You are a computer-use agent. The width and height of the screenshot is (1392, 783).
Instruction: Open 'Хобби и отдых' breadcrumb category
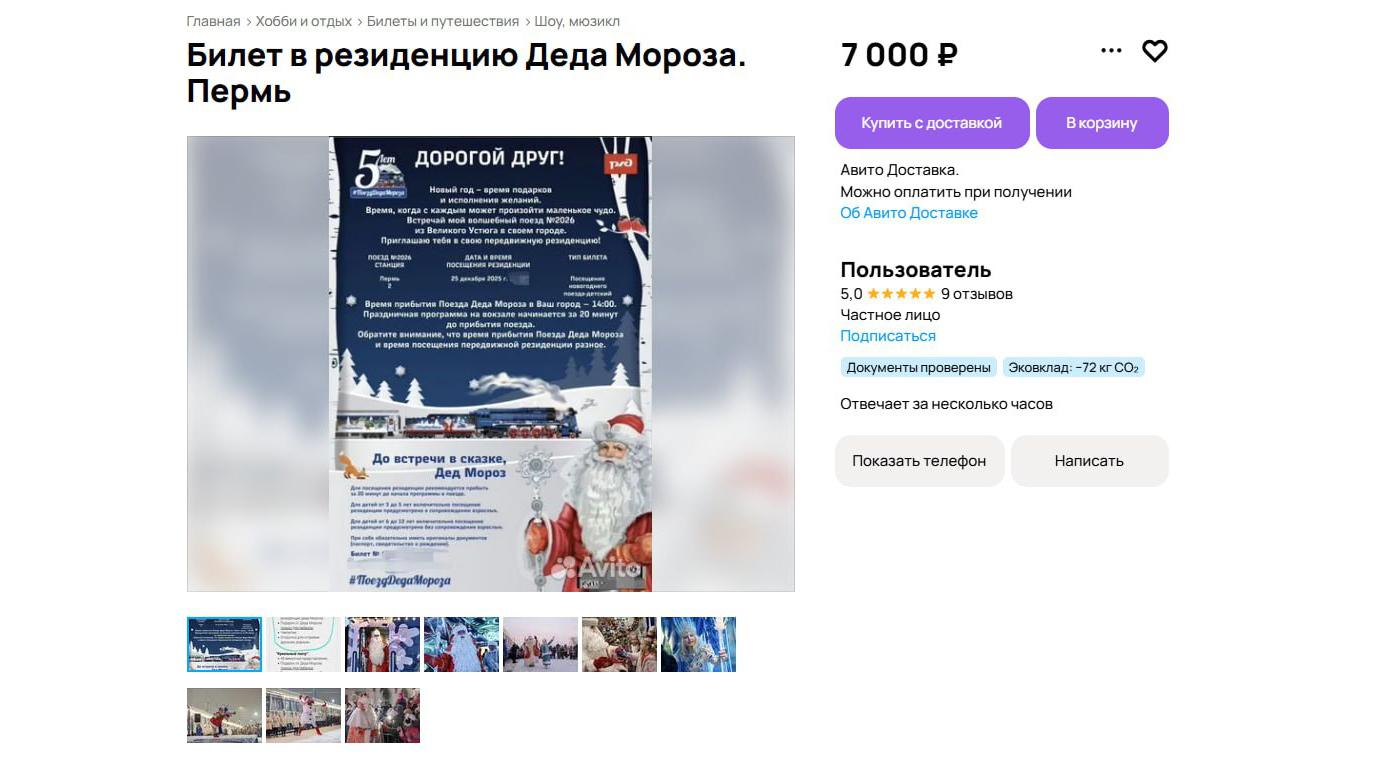point(304,21)
